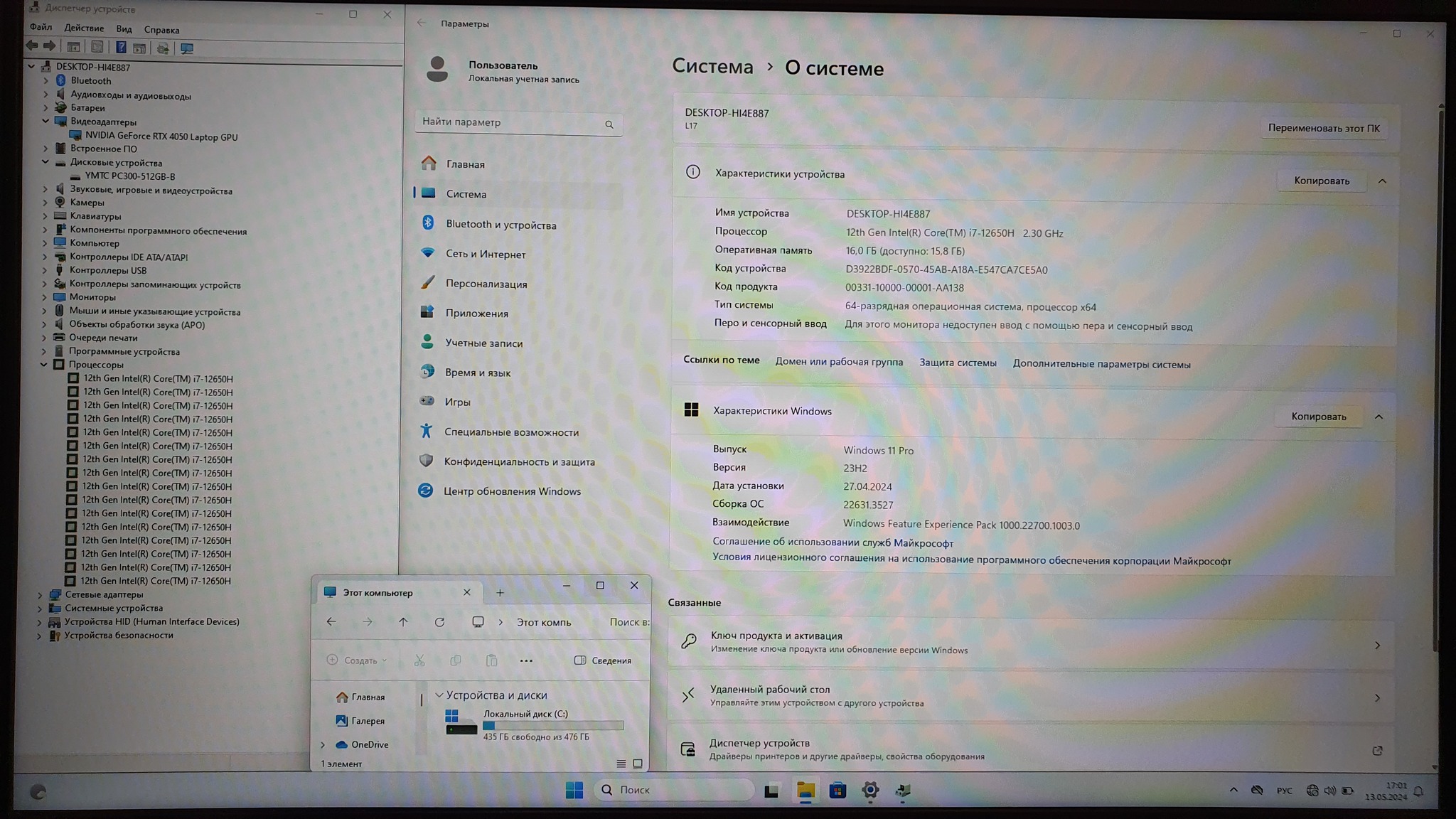This screenshot has height=819, width=1456.
Task: Click the Cut scissors icon in Explorer
Action: 419,660
